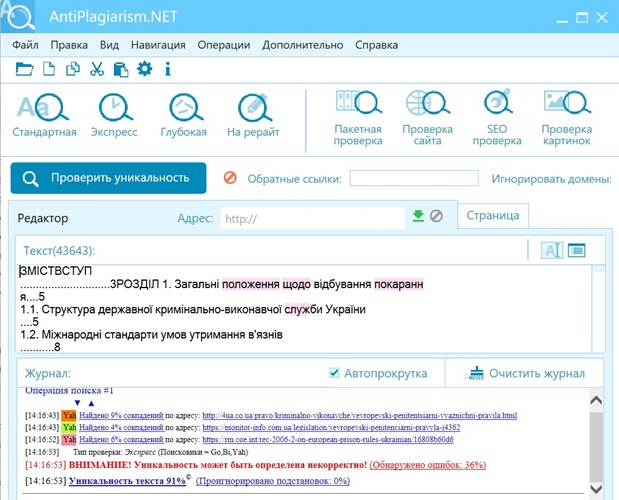This screenshot has height=500, width=619.
Task: Toggle the Автопрокрутка checkbox
Action: click(334, 373)
